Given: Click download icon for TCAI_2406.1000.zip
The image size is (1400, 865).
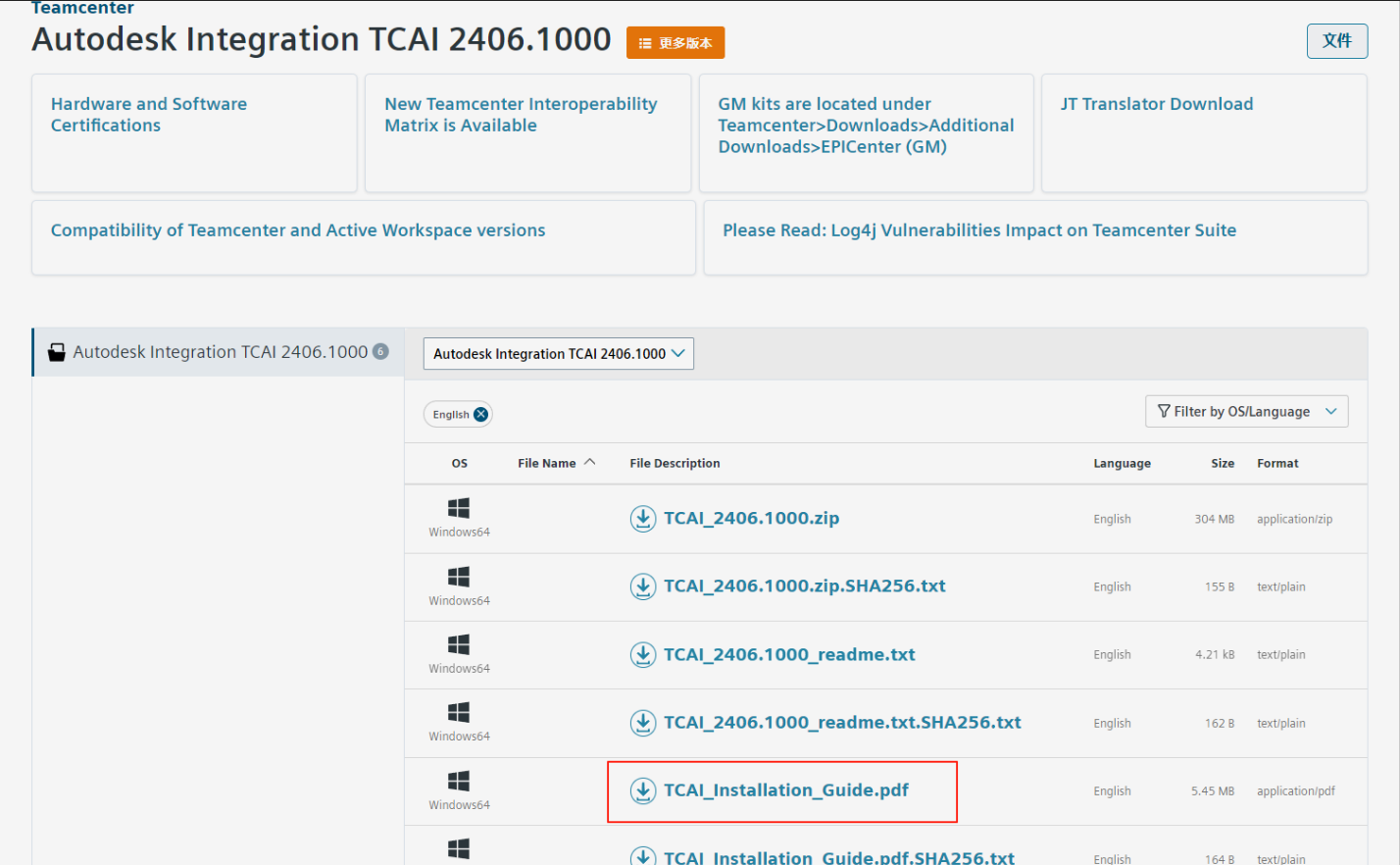Looking at the screenshot, I should (642, 518).
